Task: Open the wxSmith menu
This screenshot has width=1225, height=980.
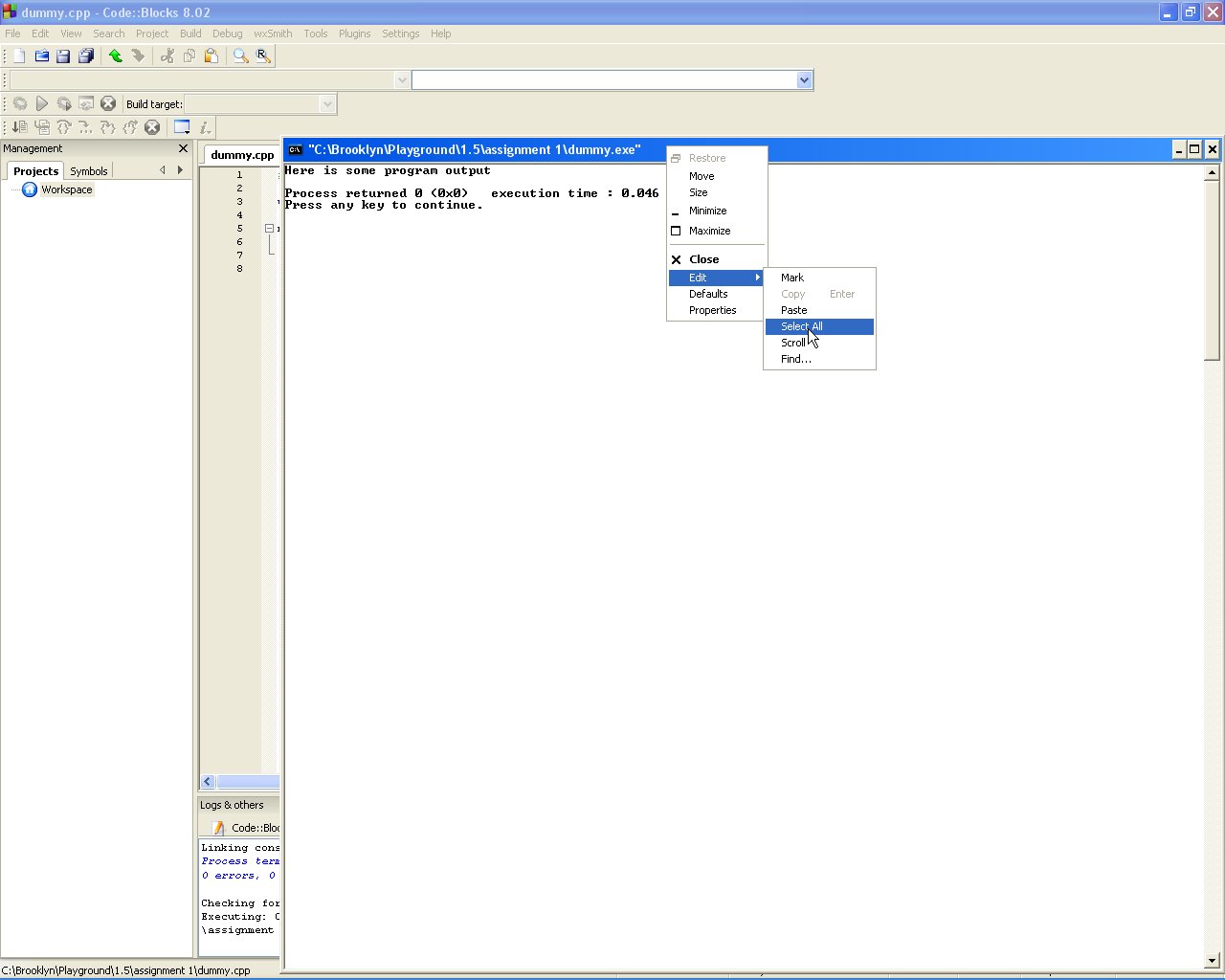Action: (x=273, y=33)
